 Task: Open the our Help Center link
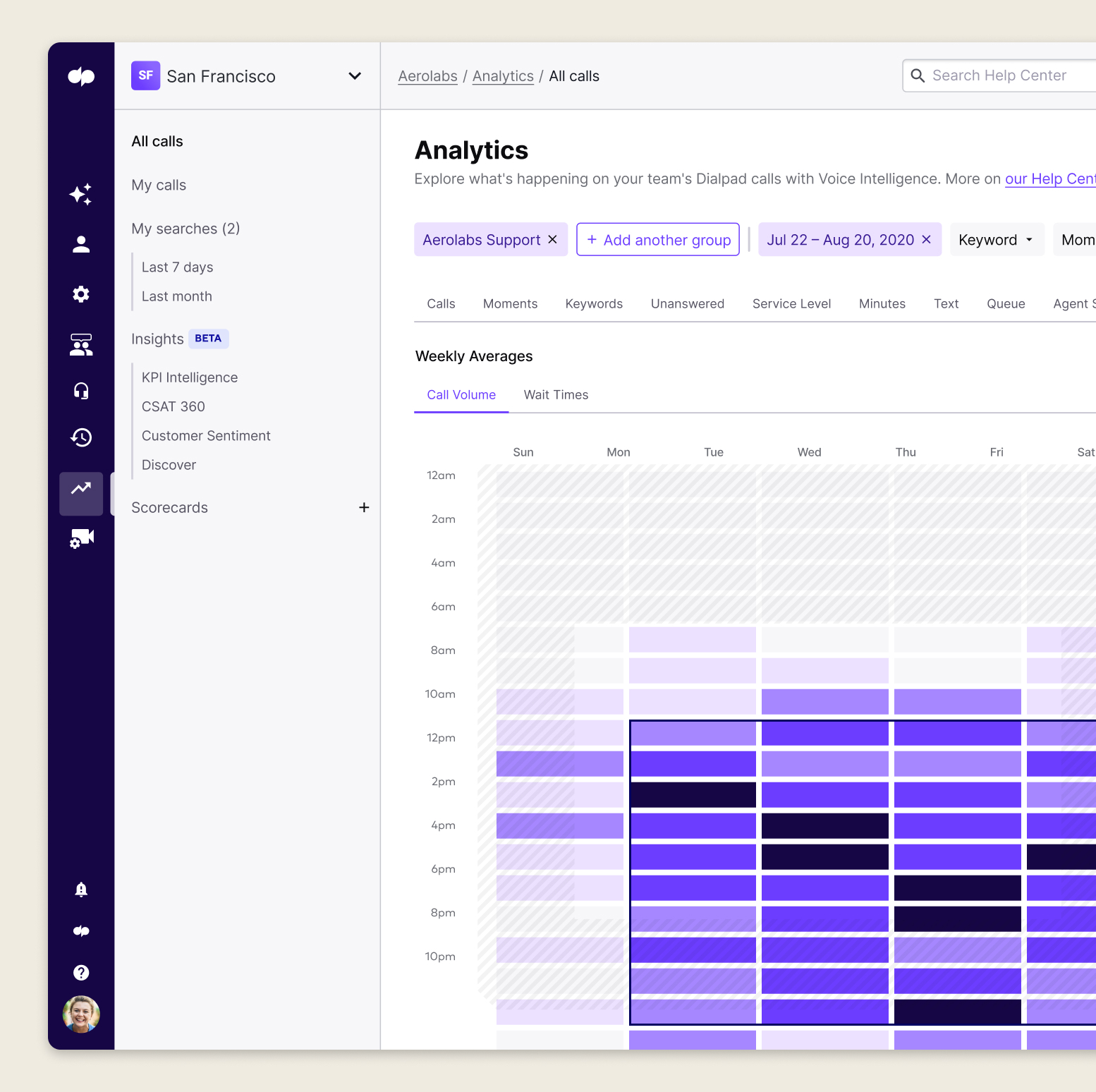click(1050, 179)
